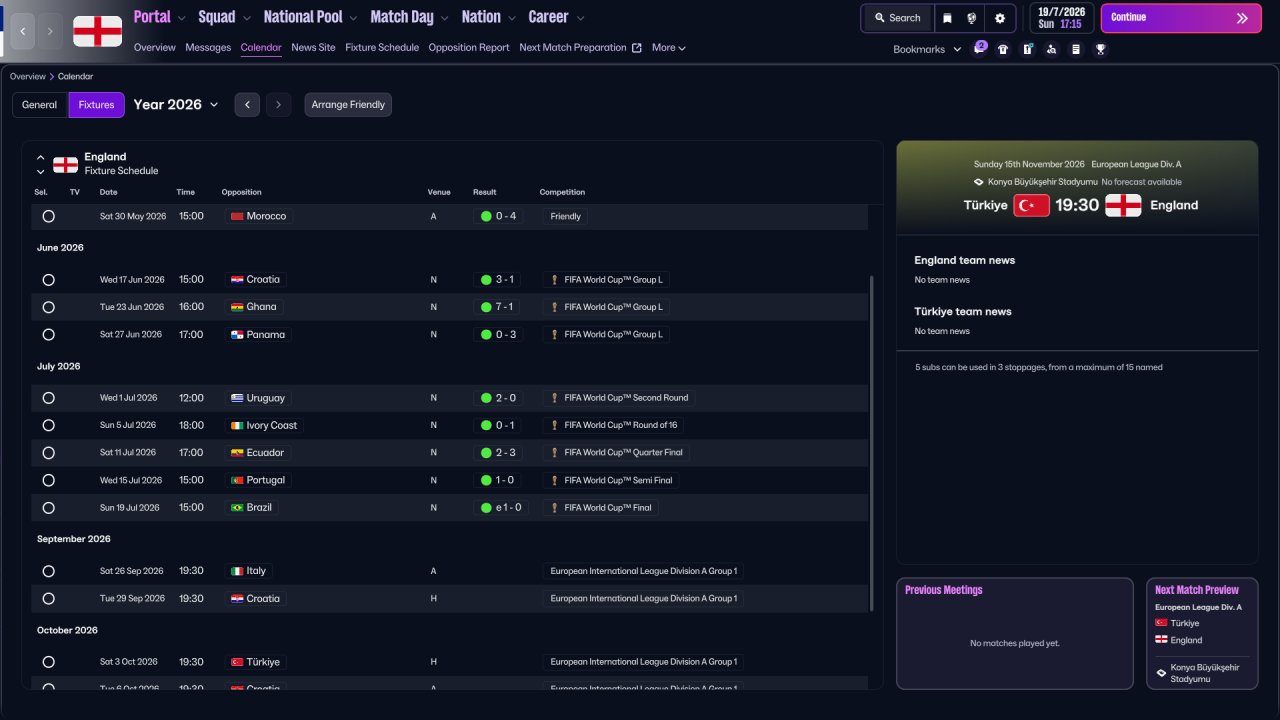Go forward with the top-left forward arrow

pyautogui.click(x=51, y=32)
